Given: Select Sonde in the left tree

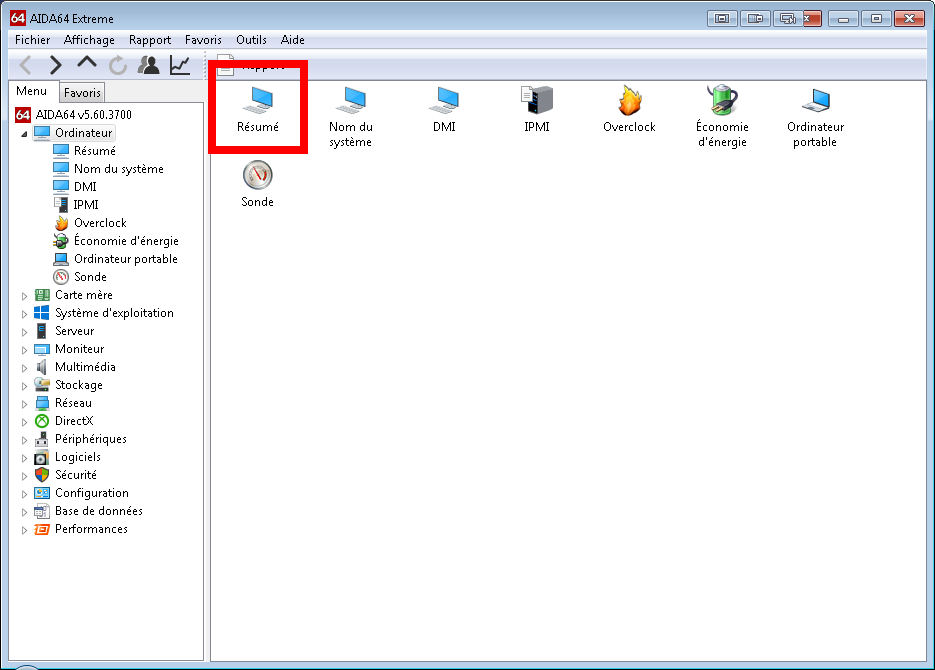Looking at the screenshot, I should [x=90, y=277].
